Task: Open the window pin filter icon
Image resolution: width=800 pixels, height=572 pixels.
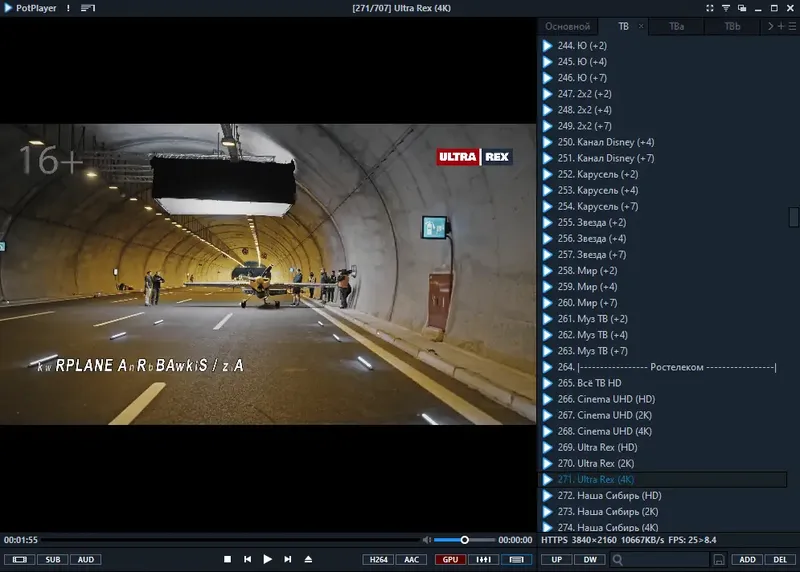Action: click(x=726, y=8)
